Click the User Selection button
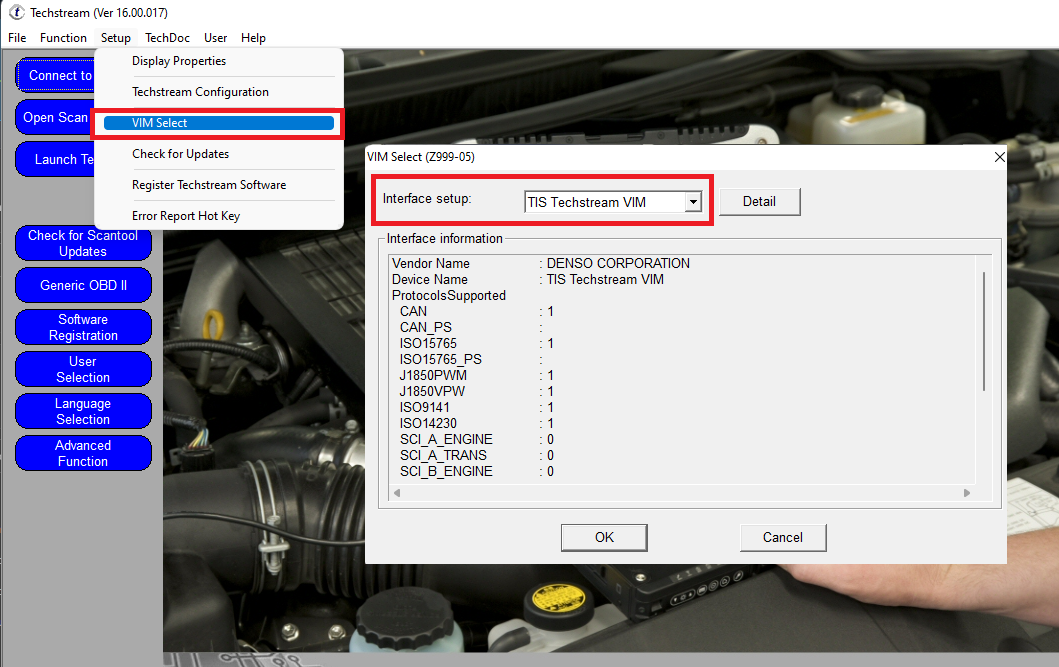The height and width of the screenshot is (667, 1059). (x=83, y=369)
